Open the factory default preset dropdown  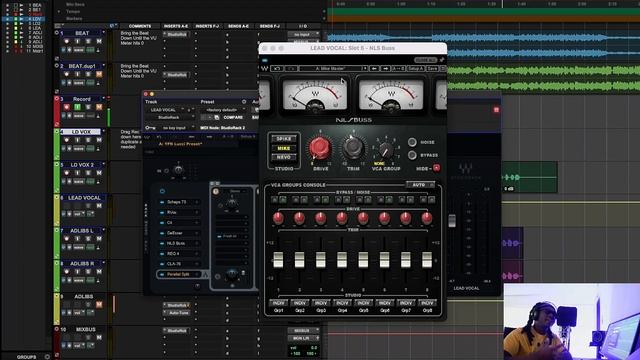223,110
